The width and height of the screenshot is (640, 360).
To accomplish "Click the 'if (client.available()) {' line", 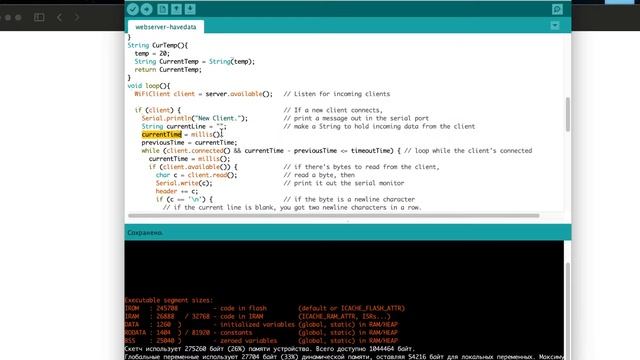I will tap(193, 167).
